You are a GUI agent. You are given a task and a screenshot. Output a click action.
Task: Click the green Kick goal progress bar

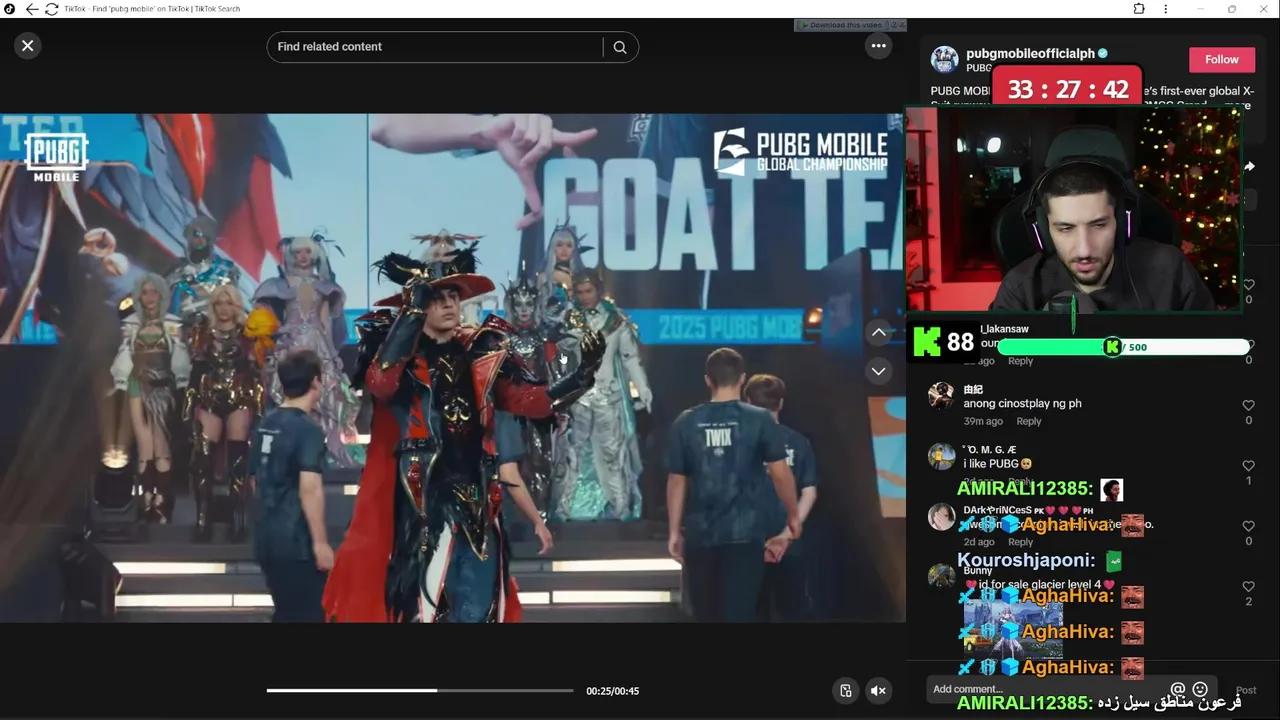tap(1123, 347)
